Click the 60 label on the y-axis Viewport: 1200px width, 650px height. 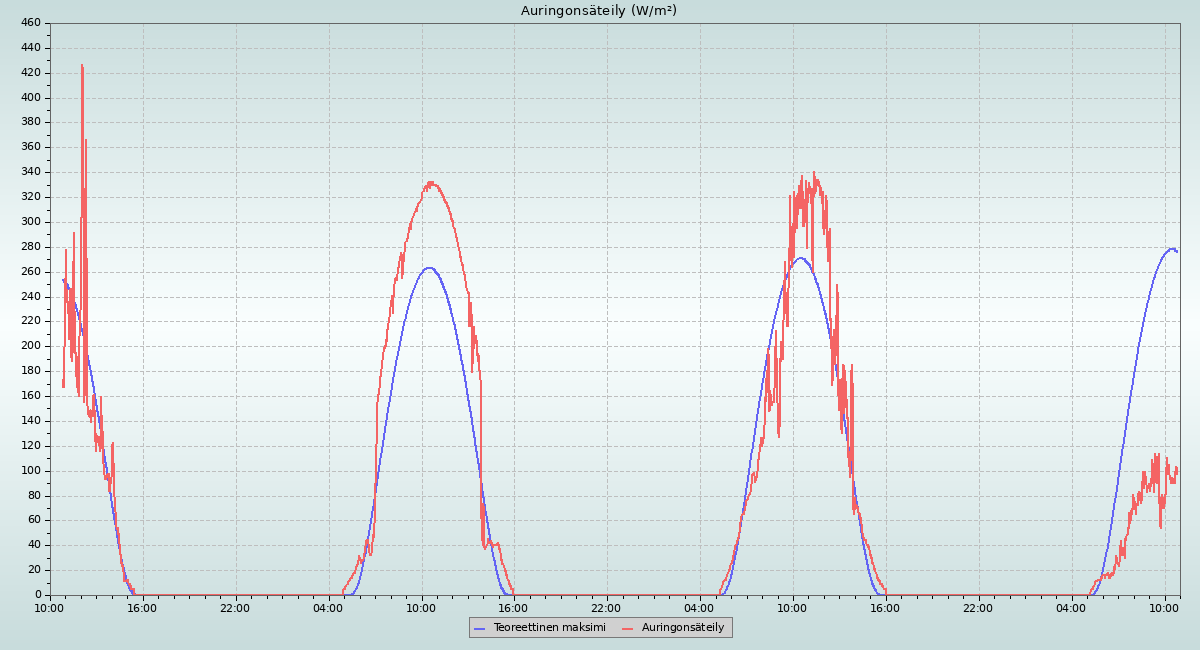point(33,520)
